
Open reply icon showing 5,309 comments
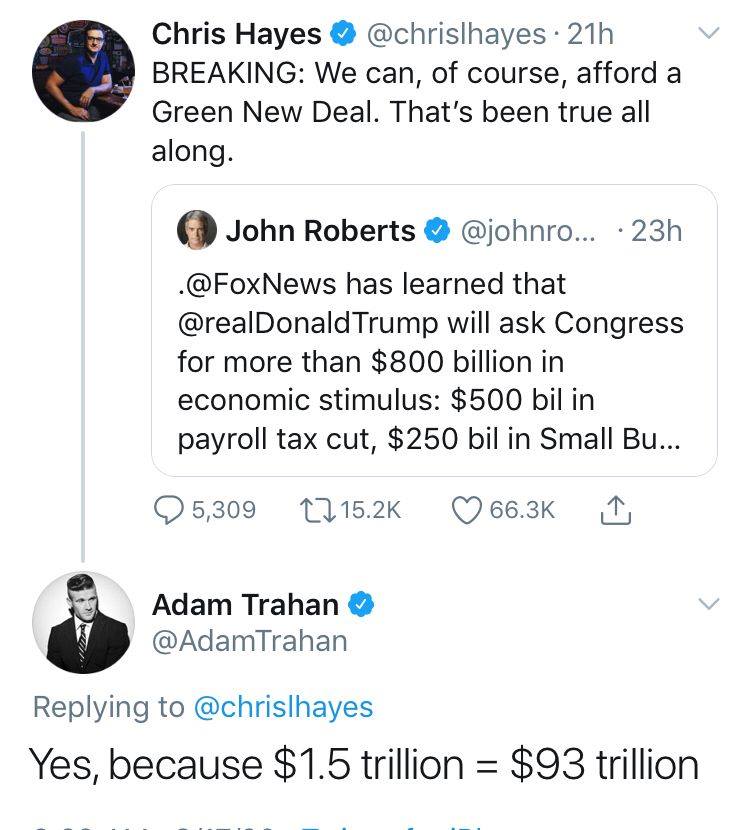click(168, 510)
